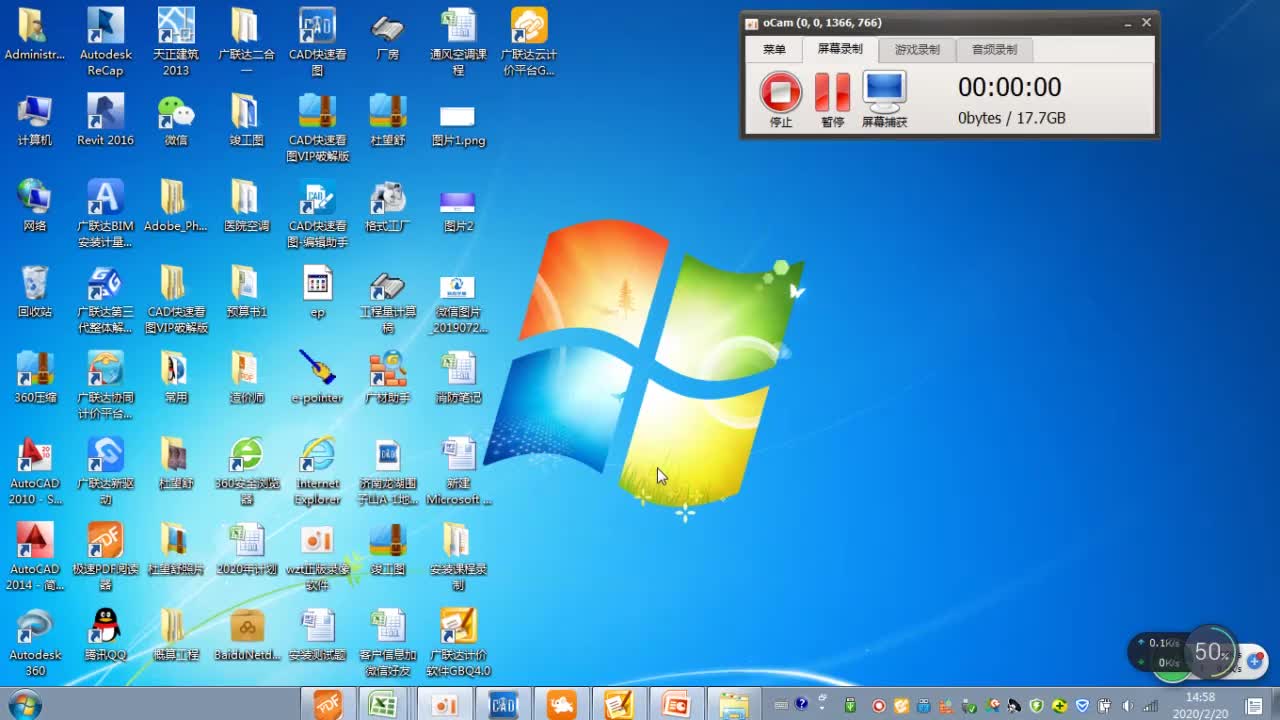The height and width of the screenshot is (720, 1280).
Task: Click the taskbar clock showing 14:58
Action: (x=1200, y=704)
